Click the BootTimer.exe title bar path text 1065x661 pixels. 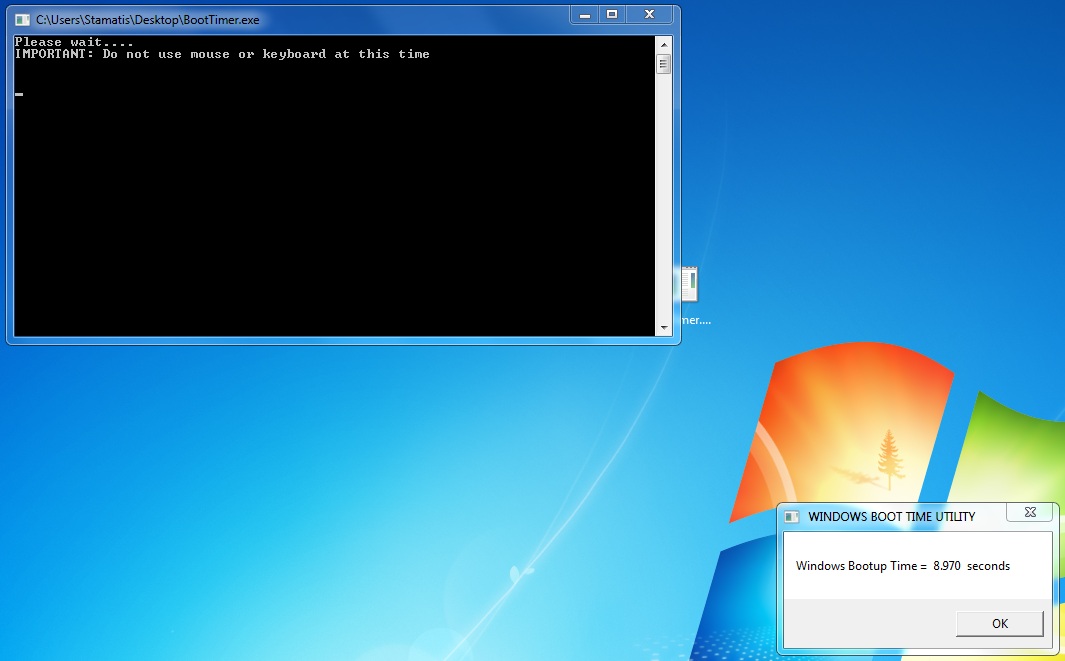(x=147, y=20)
